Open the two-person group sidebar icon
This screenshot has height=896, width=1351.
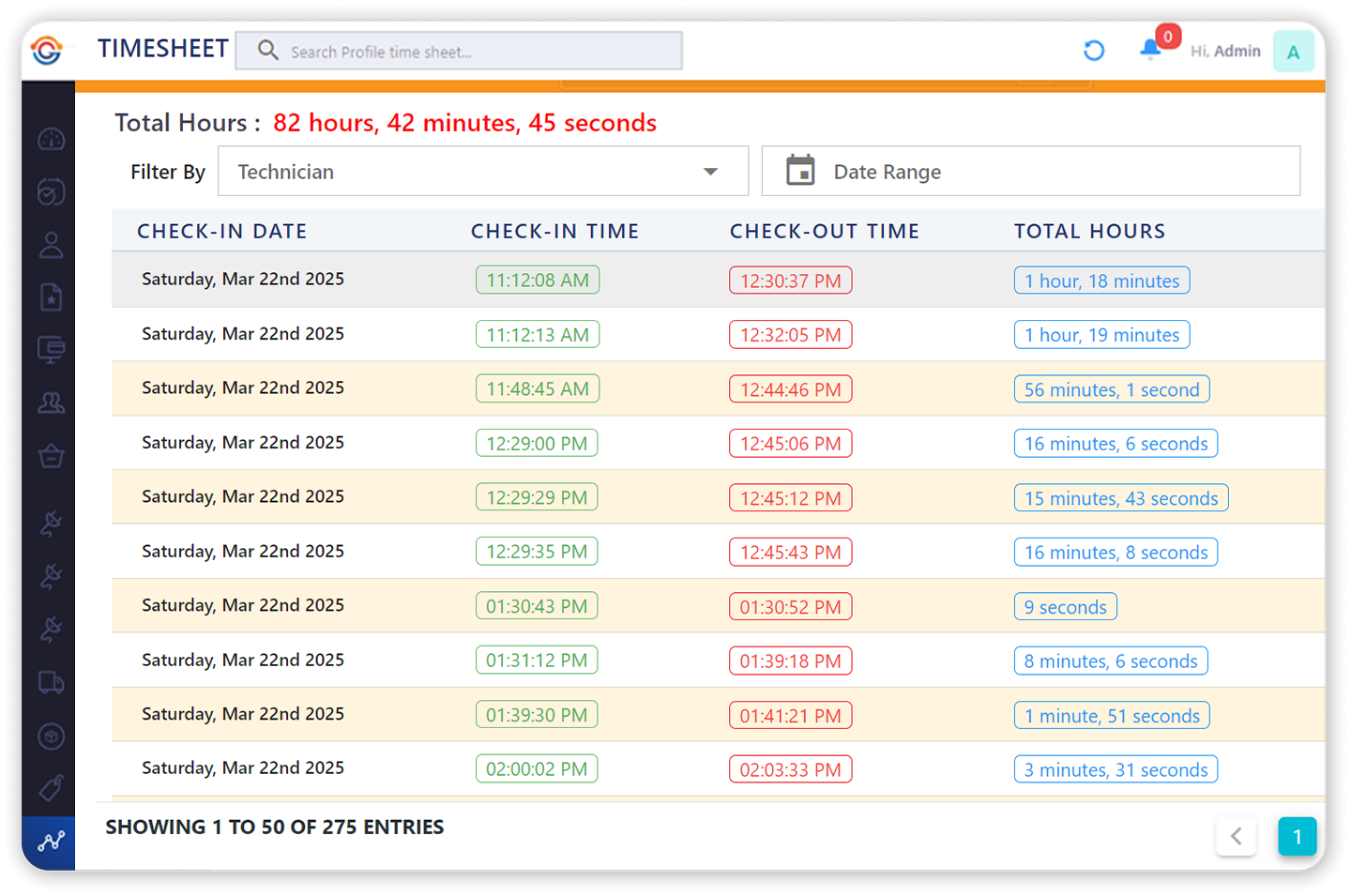pyautogui.click(x=51, y=403)
